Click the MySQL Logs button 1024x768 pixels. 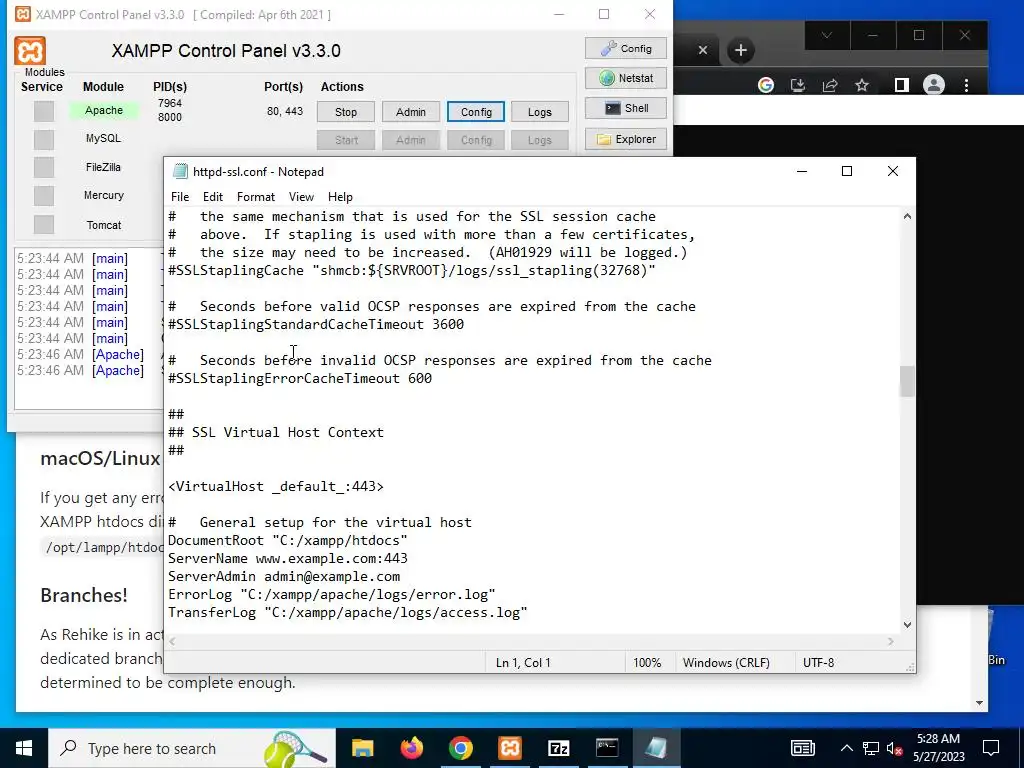(x=539, y=140)
